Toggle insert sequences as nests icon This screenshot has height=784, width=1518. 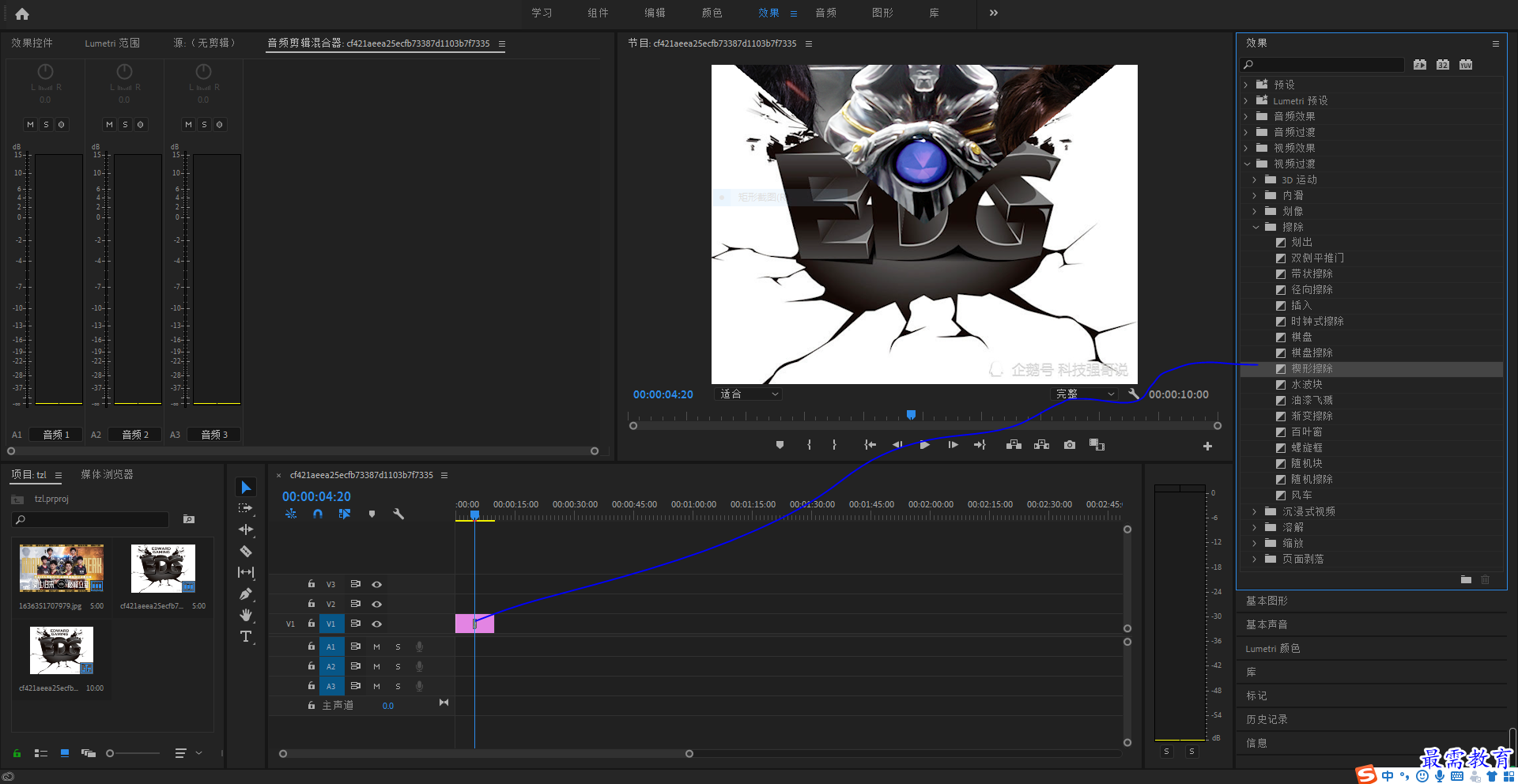tap(291, 514)
